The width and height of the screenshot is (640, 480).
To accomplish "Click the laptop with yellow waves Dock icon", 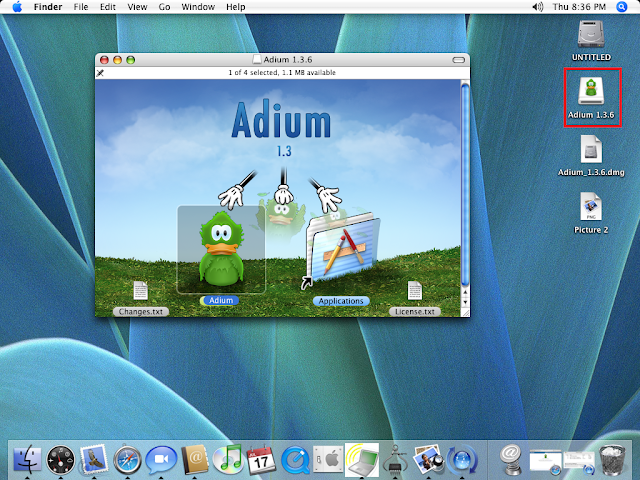I will [x=362, y=460].
